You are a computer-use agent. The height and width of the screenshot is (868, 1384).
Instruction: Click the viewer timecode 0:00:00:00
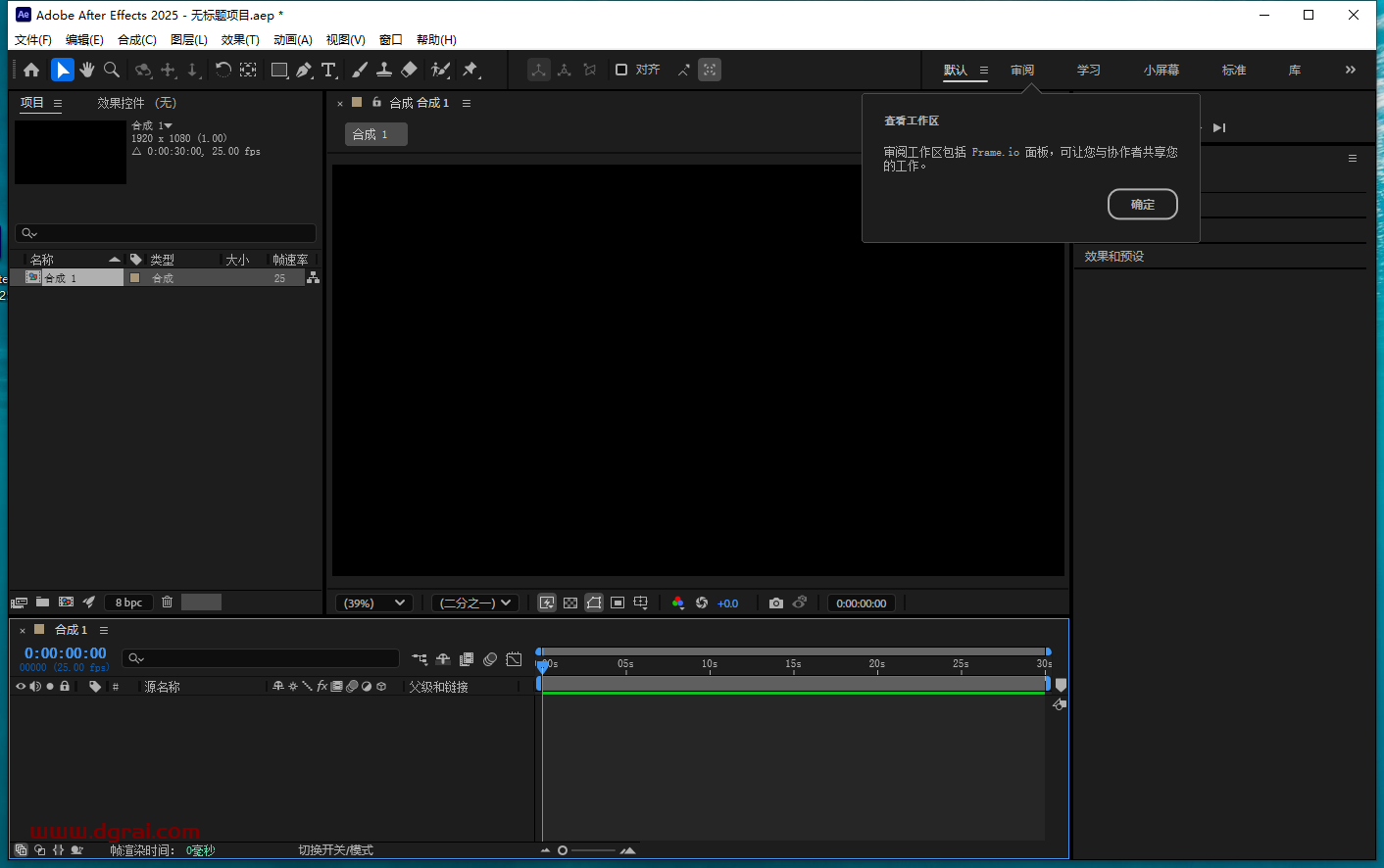point(861,603)
